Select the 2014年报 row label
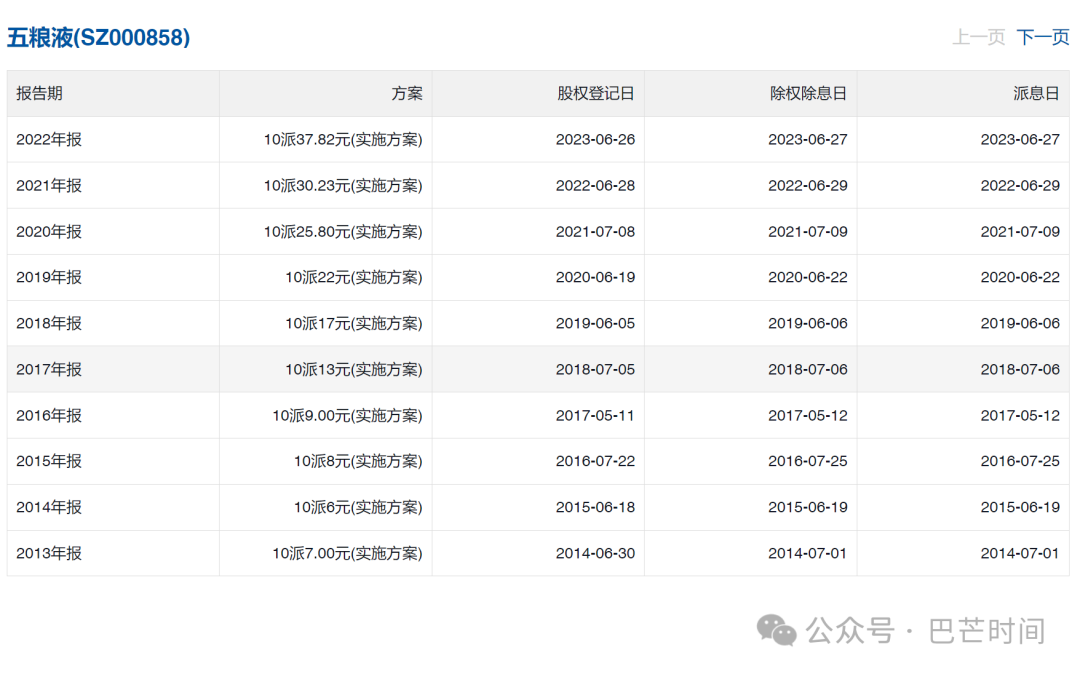The image size is (1080, 674). pos(49,507)
